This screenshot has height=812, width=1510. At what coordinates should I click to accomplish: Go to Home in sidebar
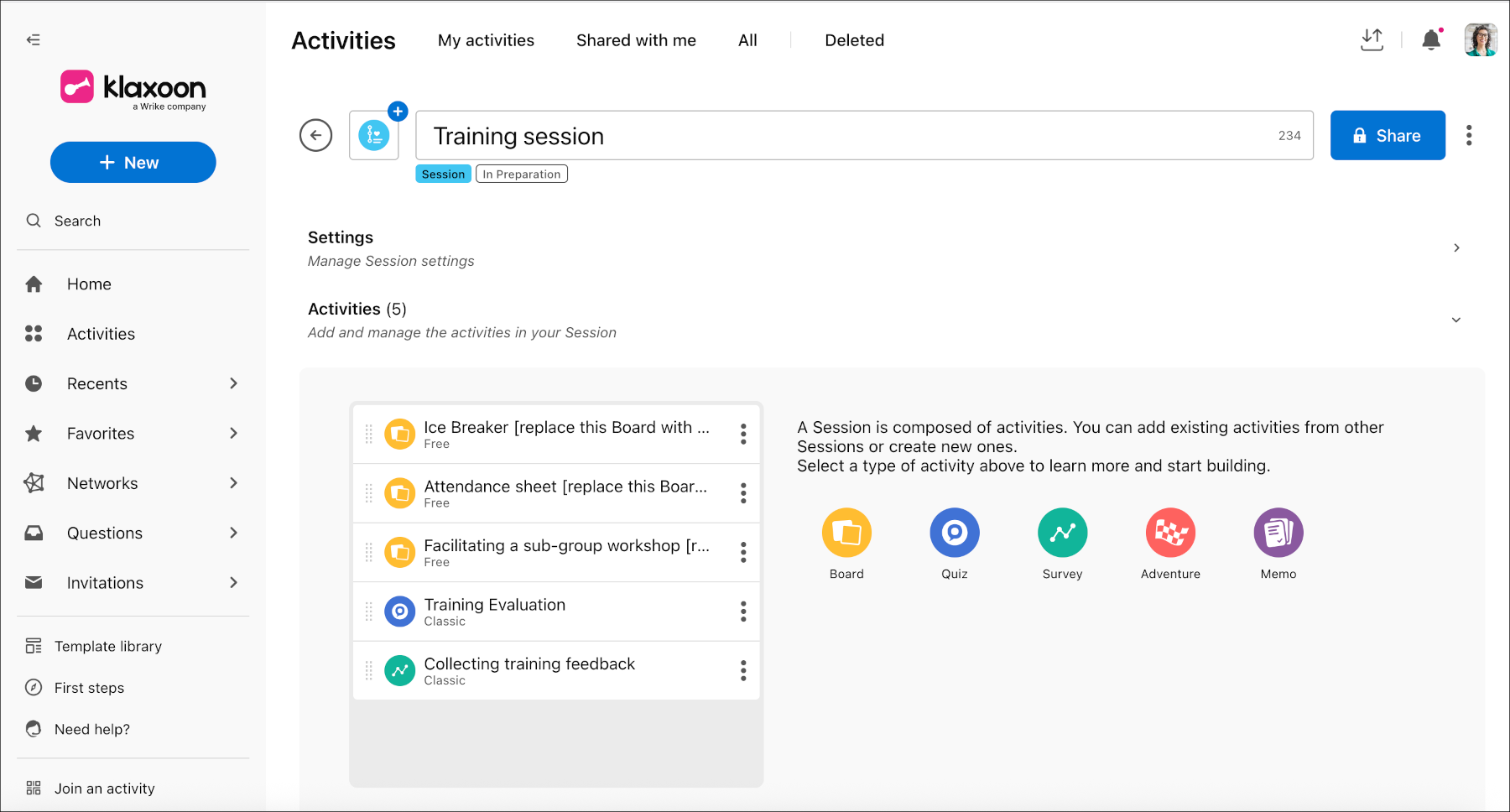[x=89, y=284]
